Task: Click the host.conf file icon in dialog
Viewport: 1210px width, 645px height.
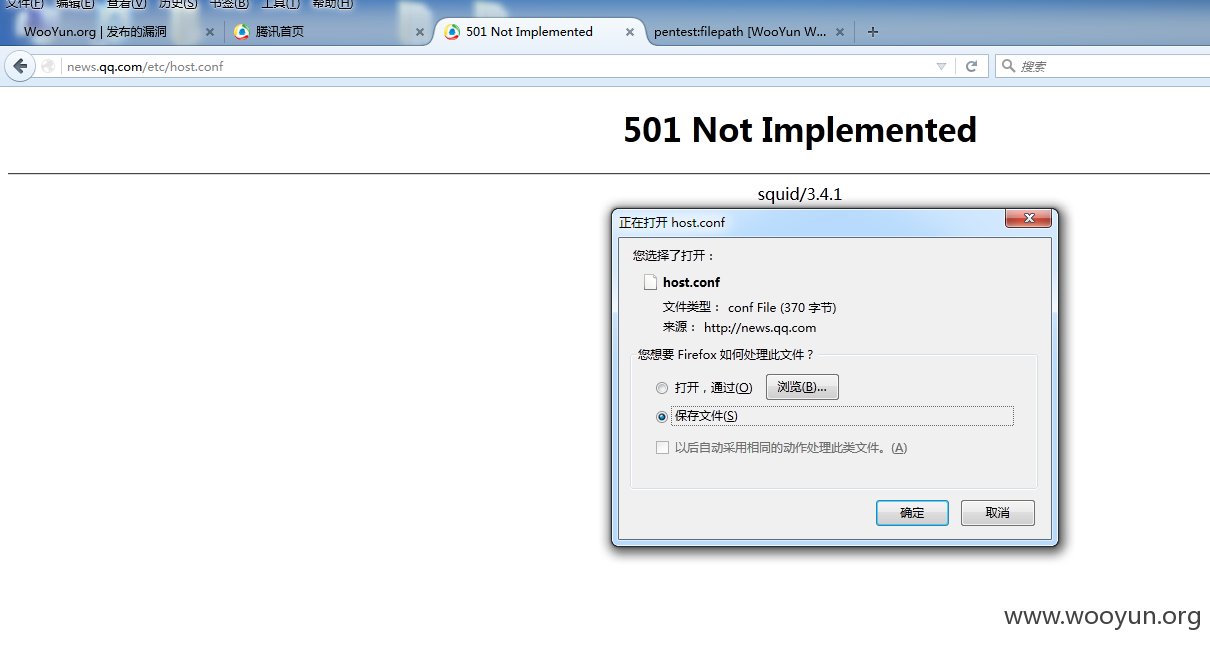Action: point(650,282)
